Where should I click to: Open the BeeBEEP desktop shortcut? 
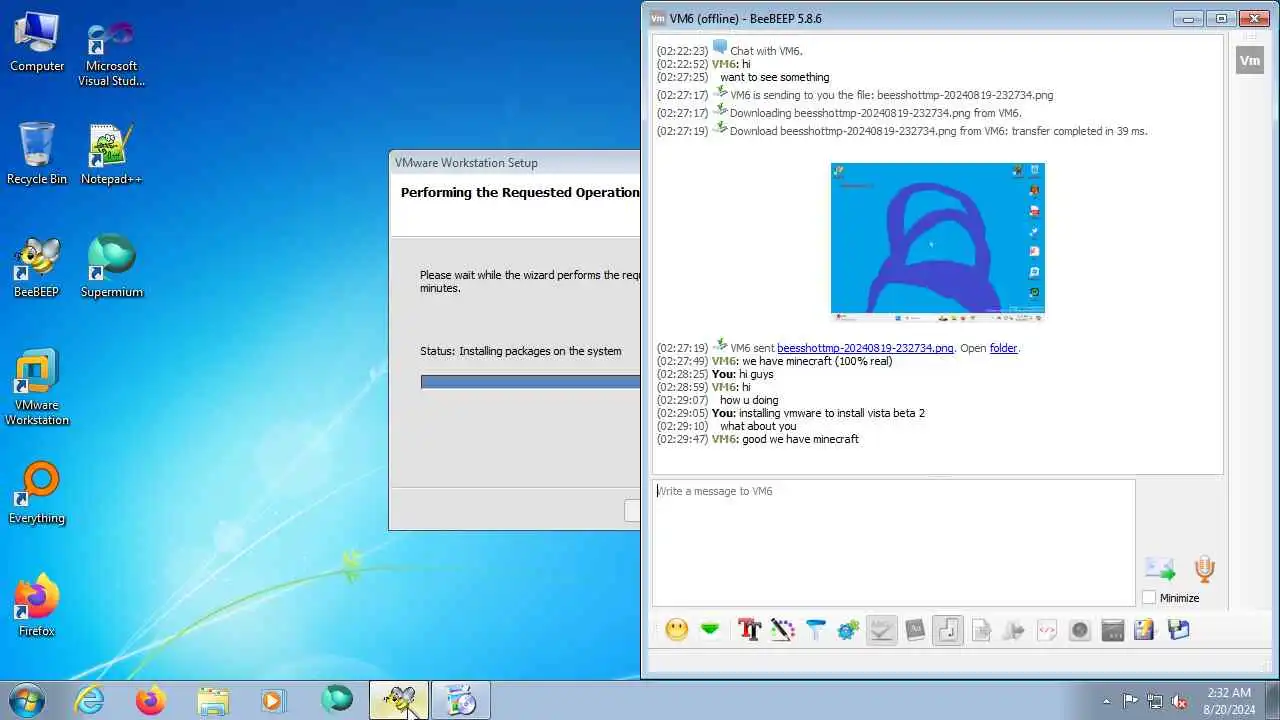[x=37, y=267]
